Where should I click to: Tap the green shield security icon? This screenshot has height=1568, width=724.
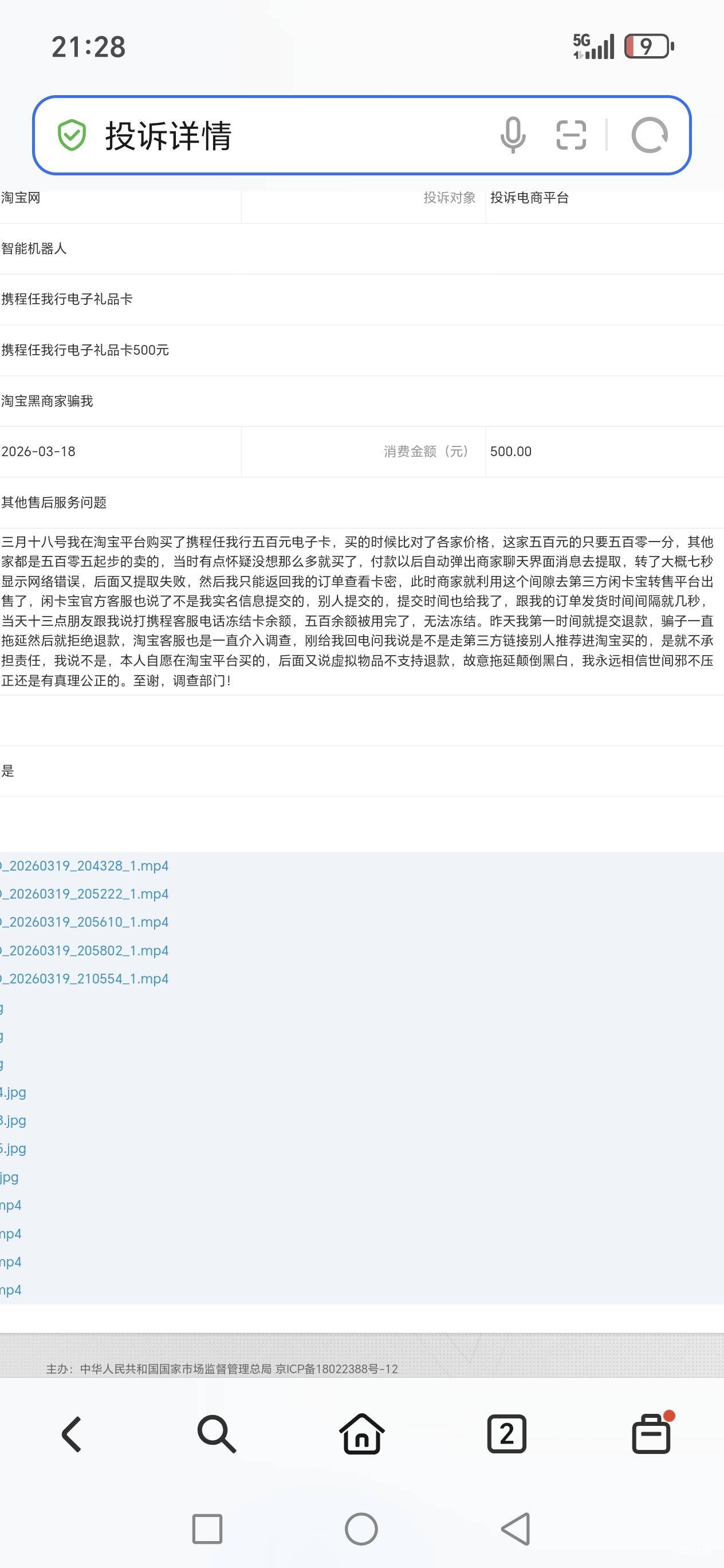coord(72,135)
